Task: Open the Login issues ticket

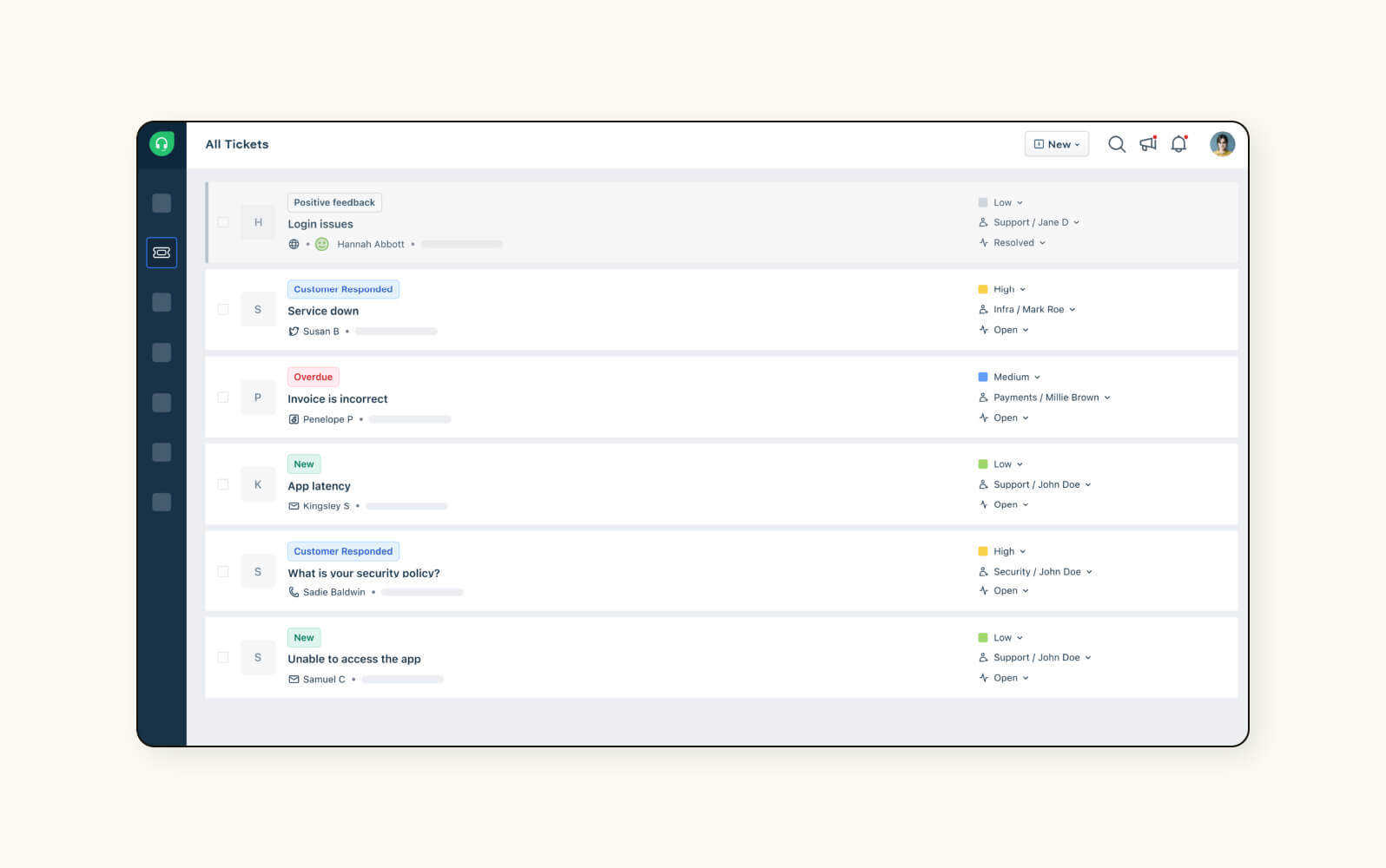Action: [x=320, y=224]
